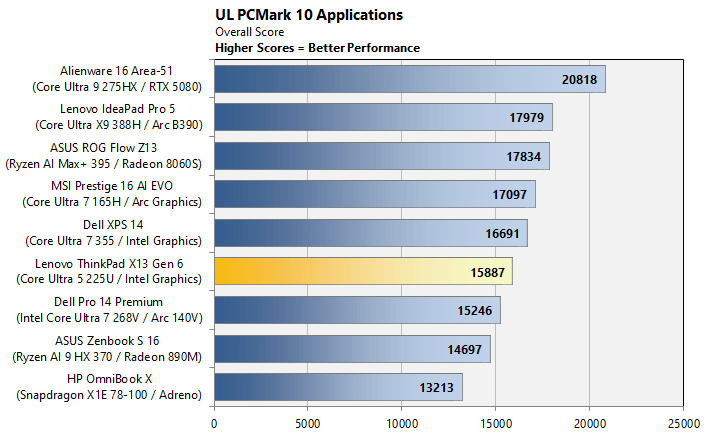The width and height of the screenshot is (708, 433).
Task: Click the 17834 score value
Action: (523, 157)
